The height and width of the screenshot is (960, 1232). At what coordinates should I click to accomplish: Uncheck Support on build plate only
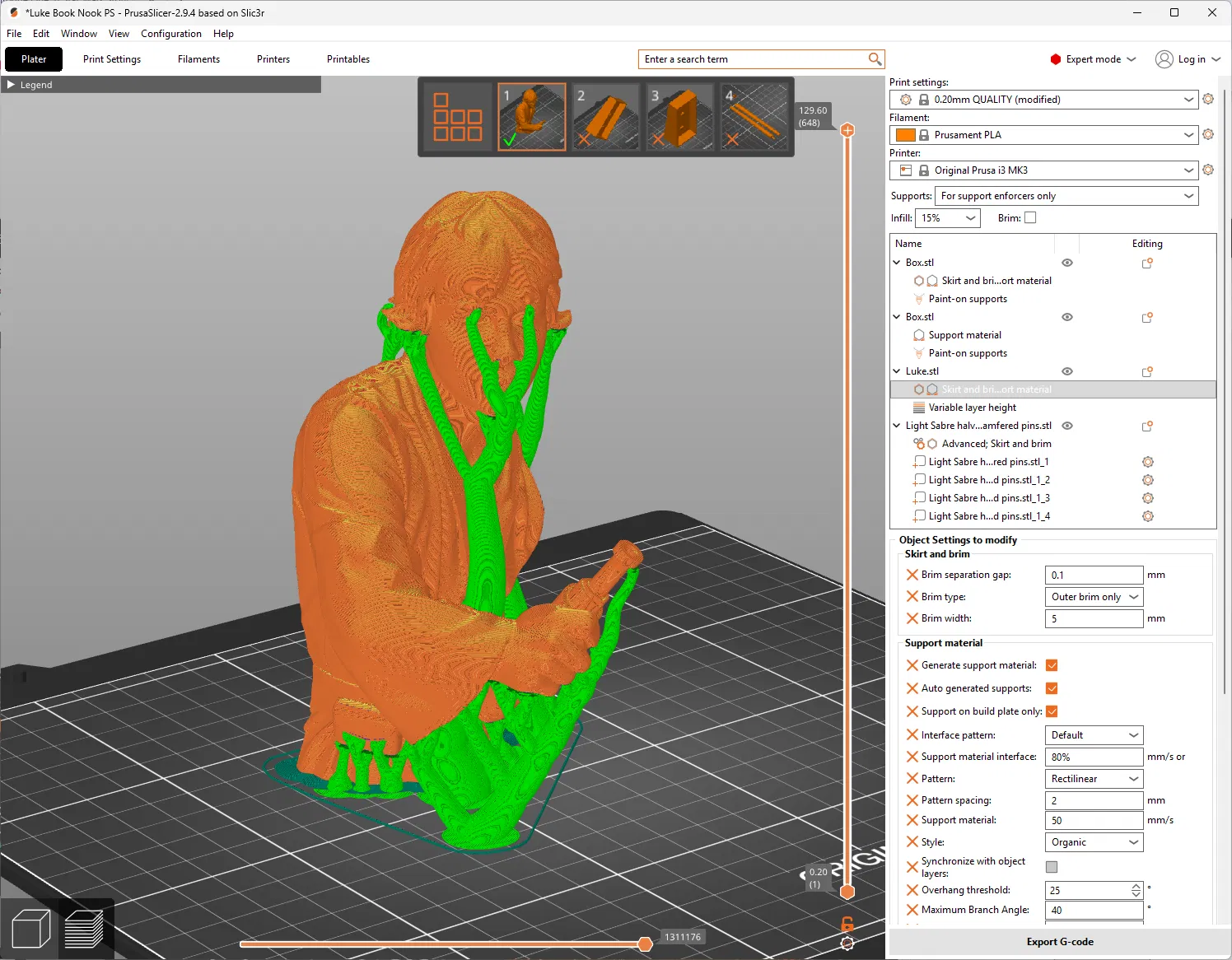point(1052,711)
